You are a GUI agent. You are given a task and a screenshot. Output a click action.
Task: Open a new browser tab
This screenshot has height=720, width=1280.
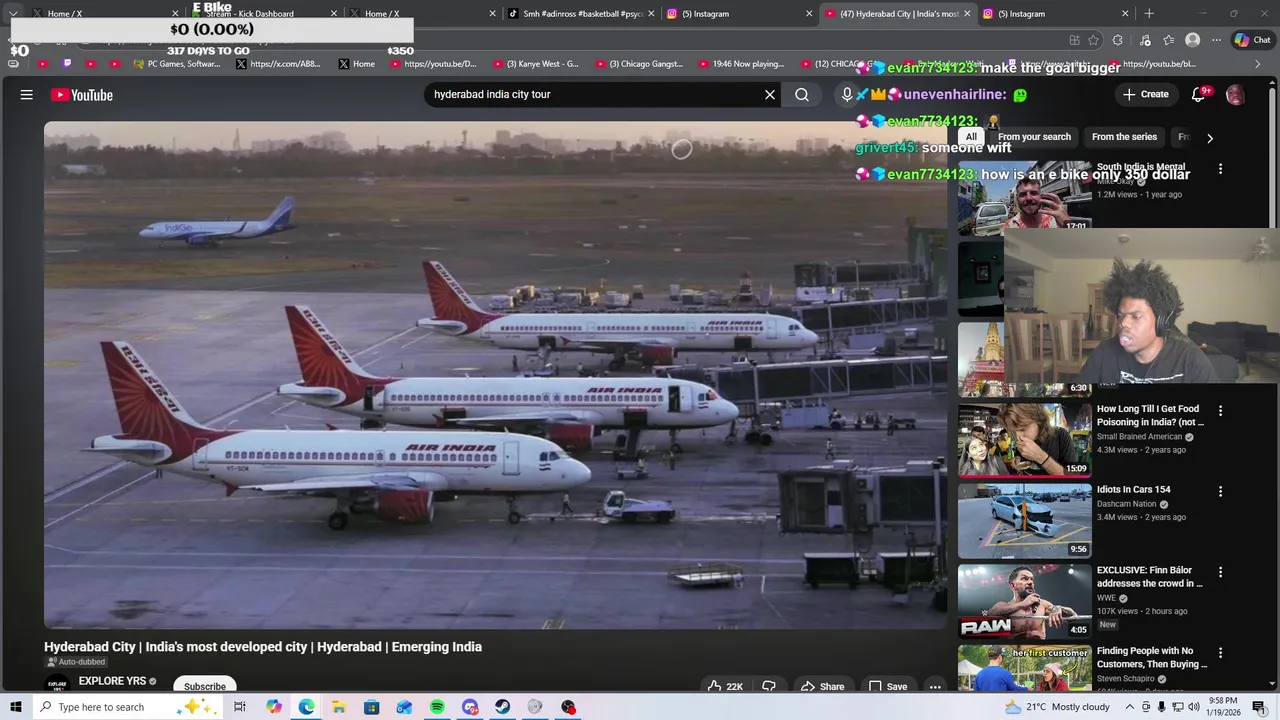pos(1149,14)
